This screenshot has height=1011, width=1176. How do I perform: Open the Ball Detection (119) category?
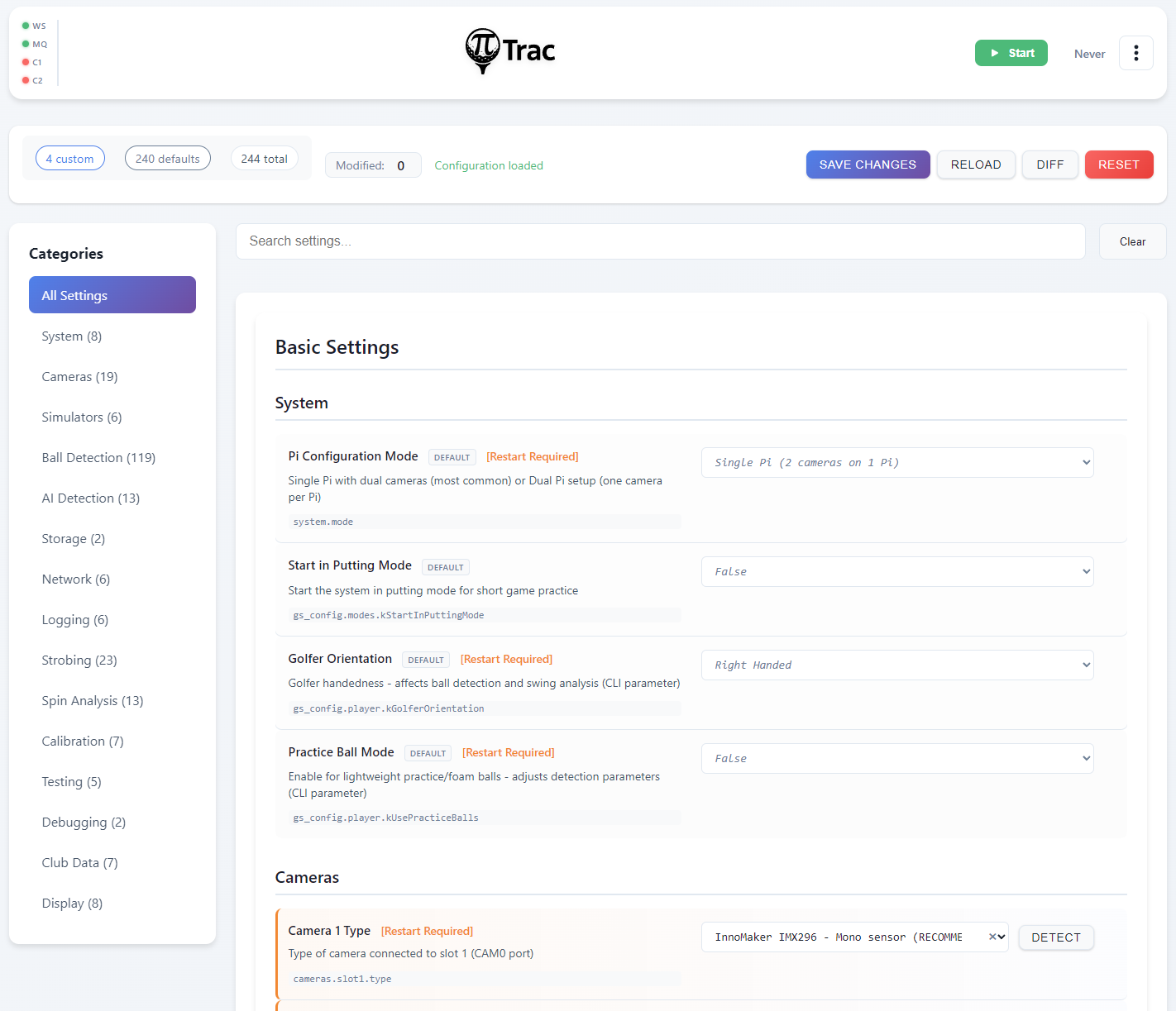coord(98,458)
